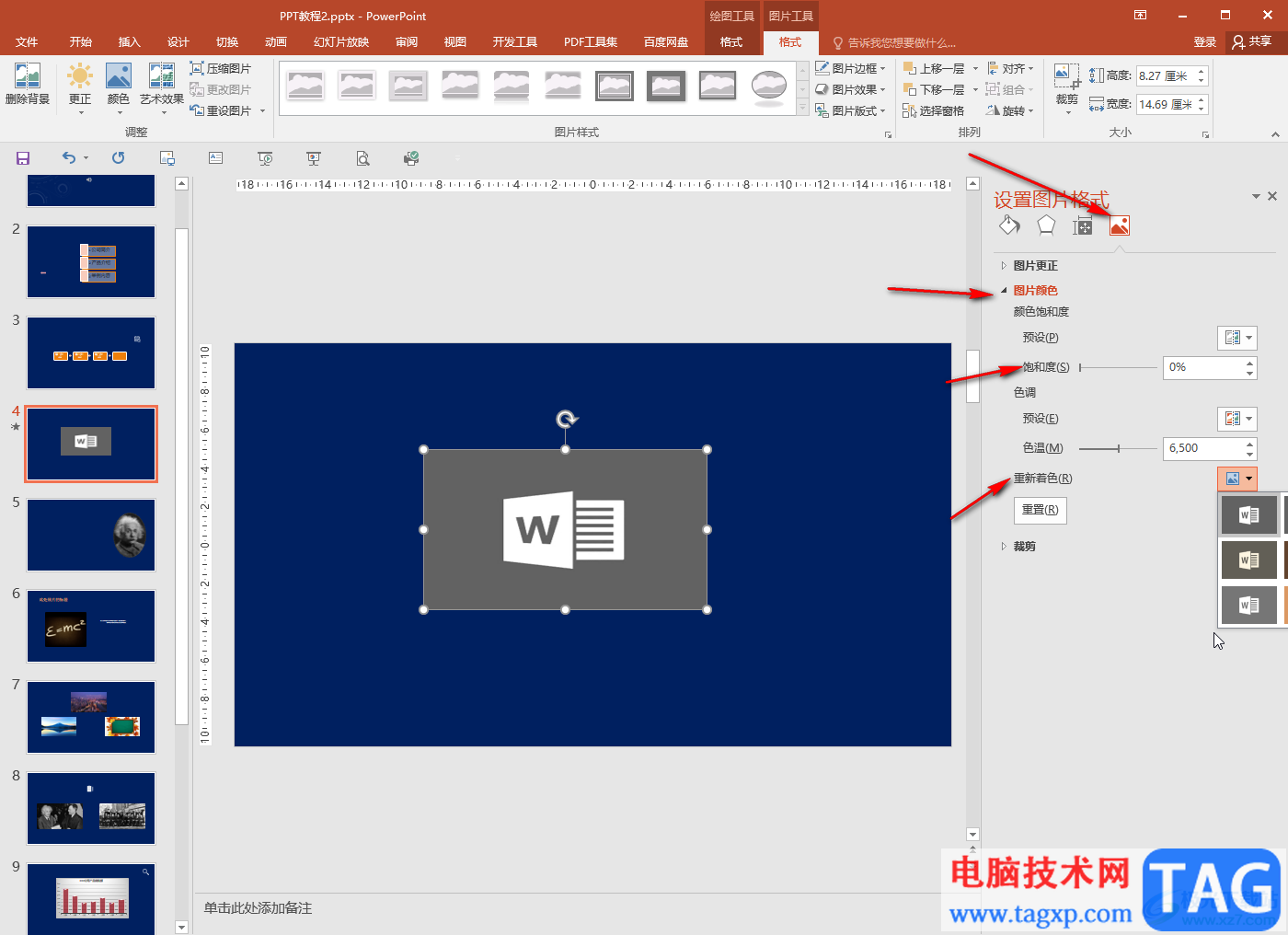This screenshot has height=935, width=1288.
Task: Open Corrections (更正) menu
Action: point(80,88)
